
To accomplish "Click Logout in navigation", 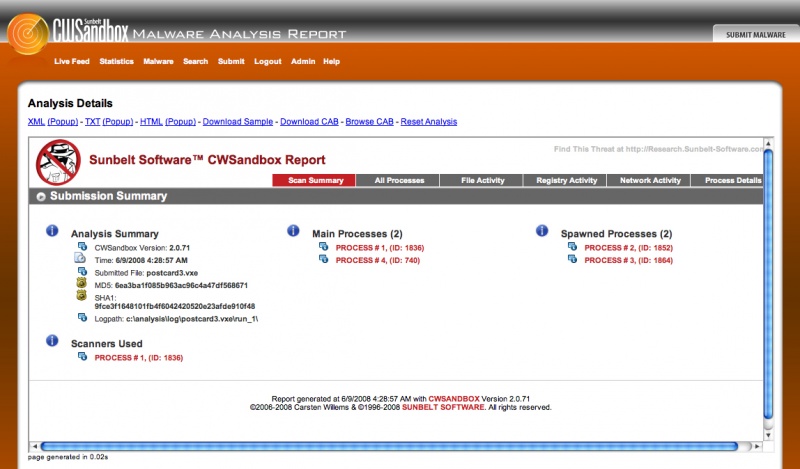I will coord(268,61).
